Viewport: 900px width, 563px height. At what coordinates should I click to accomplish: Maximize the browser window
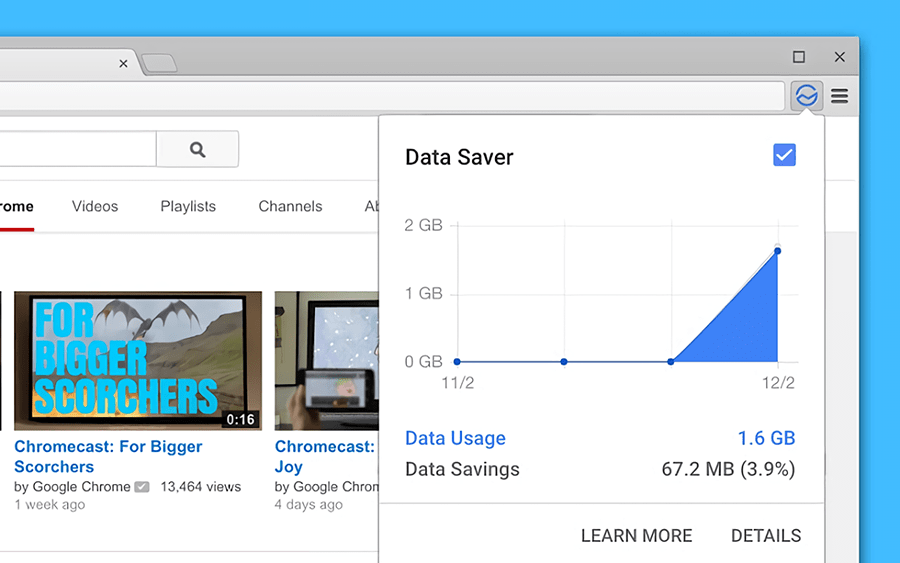[798, 57]
